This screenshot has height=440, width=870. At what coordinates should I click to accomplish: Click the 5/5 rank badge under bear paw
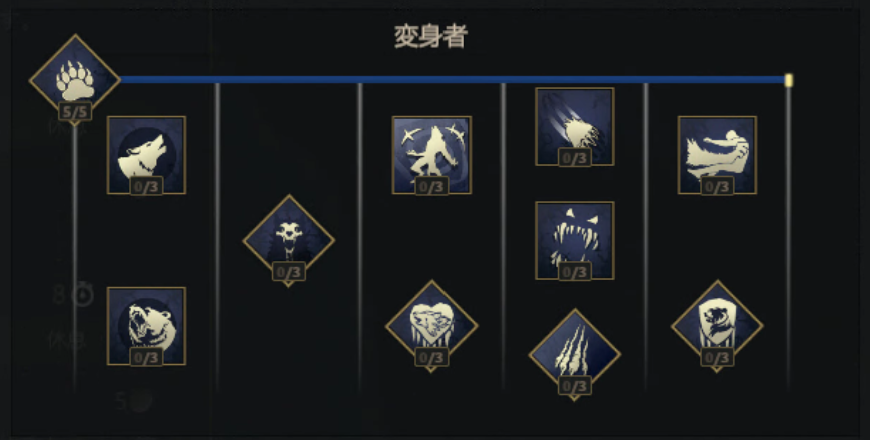point(75,112)
